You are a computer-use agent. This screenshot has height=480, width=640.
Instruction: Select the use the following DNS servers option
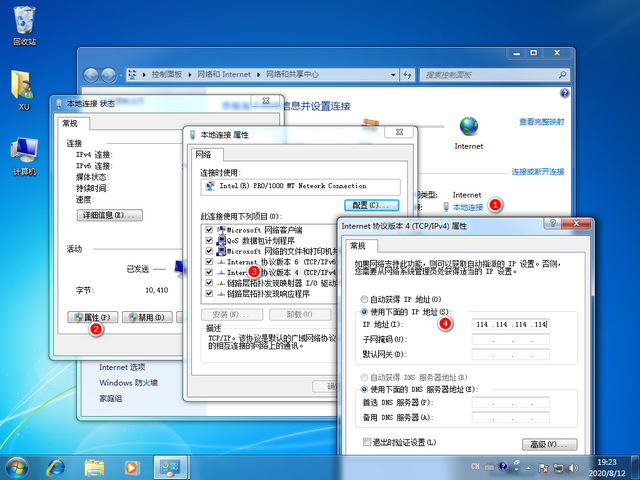pyautogui.click(x=365, y=389)
